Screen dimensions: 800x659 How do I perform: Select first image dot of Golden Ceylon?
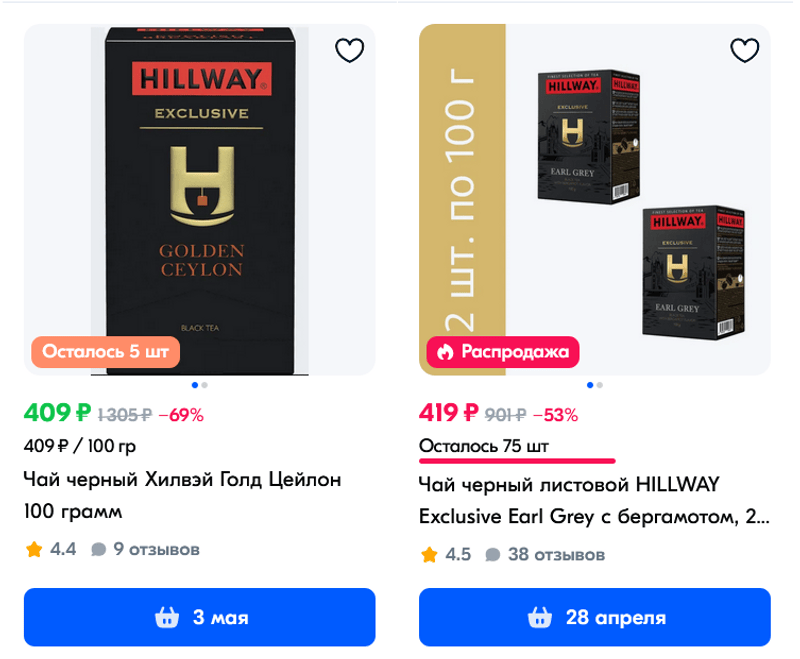point(195,385)
